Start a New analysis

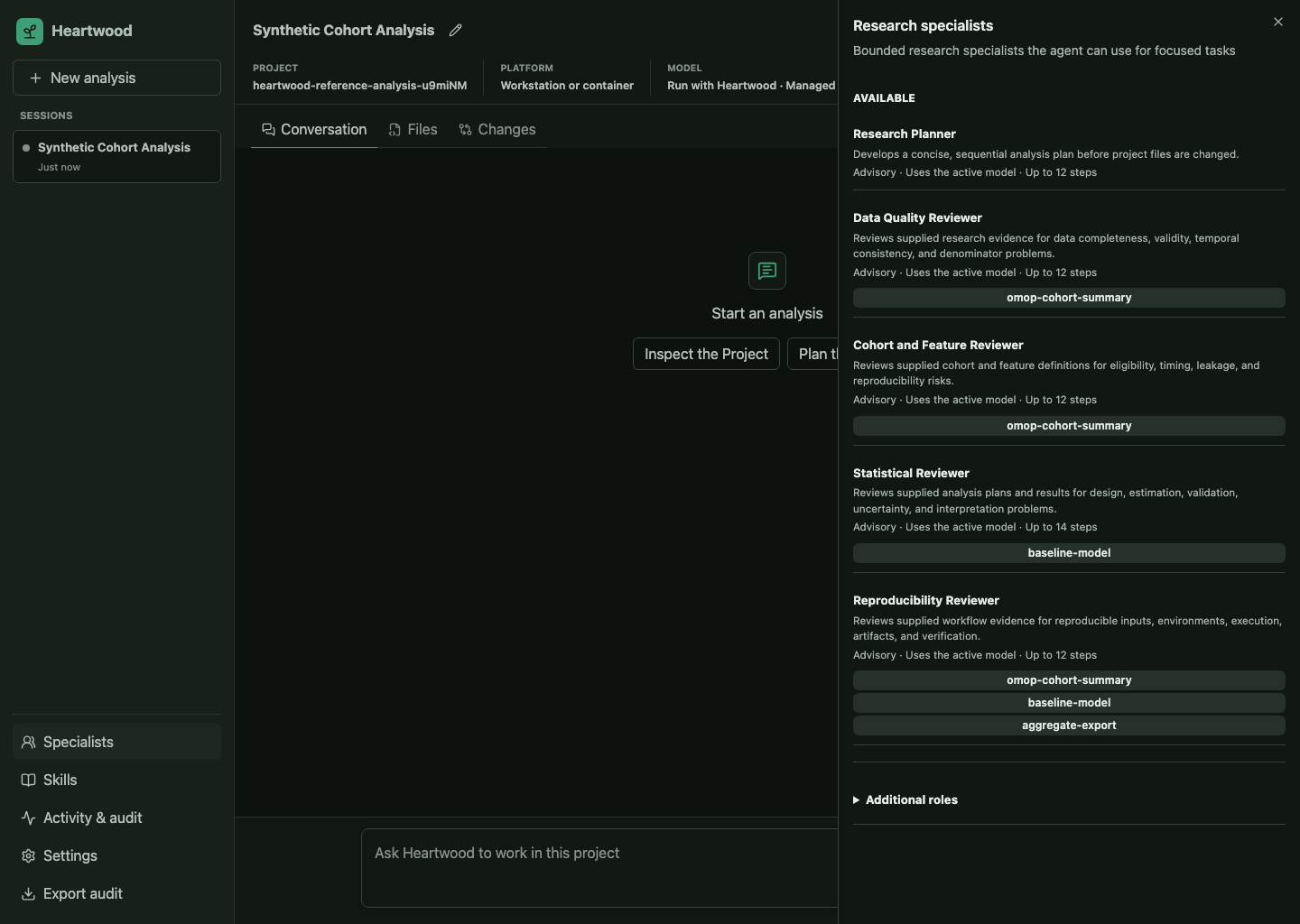coord(116,78)
